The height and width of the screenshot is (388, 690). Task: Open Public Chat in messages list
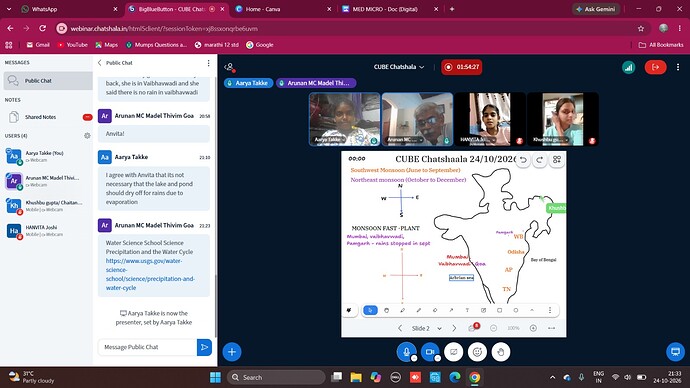click(48, 81)
